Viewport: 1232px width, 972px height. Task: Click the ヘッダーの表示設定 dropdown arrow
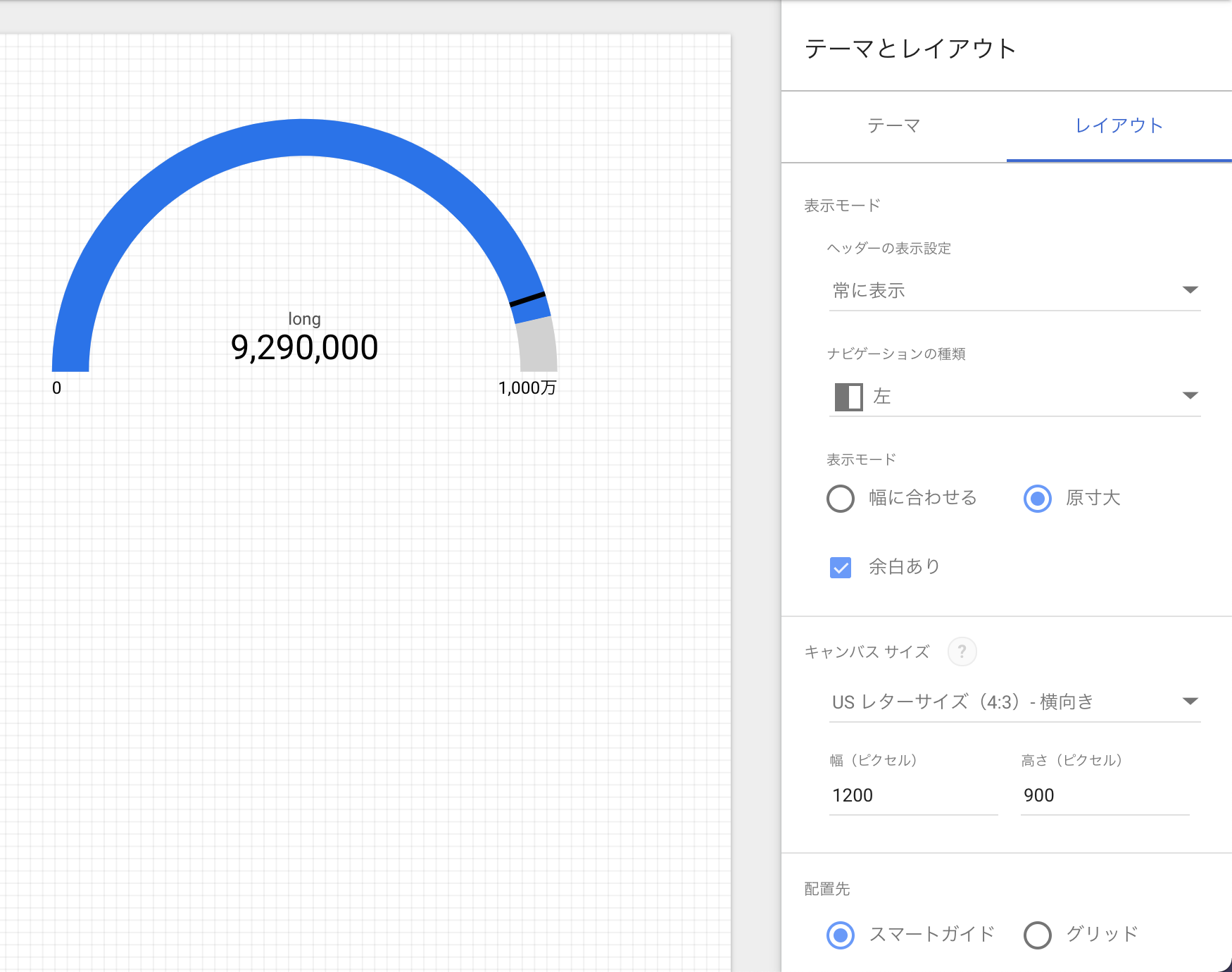[1190, 289]
